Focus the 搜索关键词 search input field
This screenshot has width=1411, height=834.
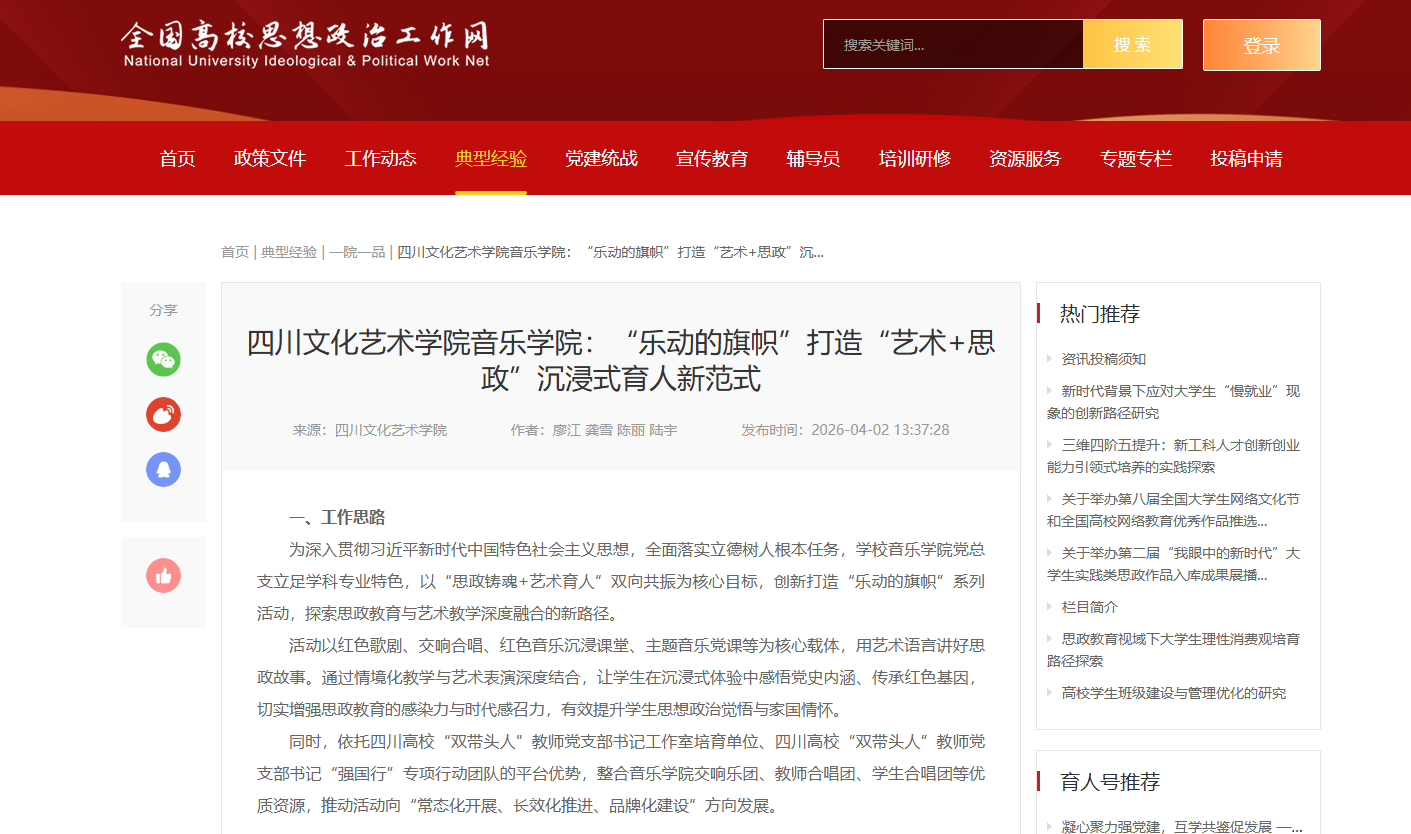[x=952, y=45]
